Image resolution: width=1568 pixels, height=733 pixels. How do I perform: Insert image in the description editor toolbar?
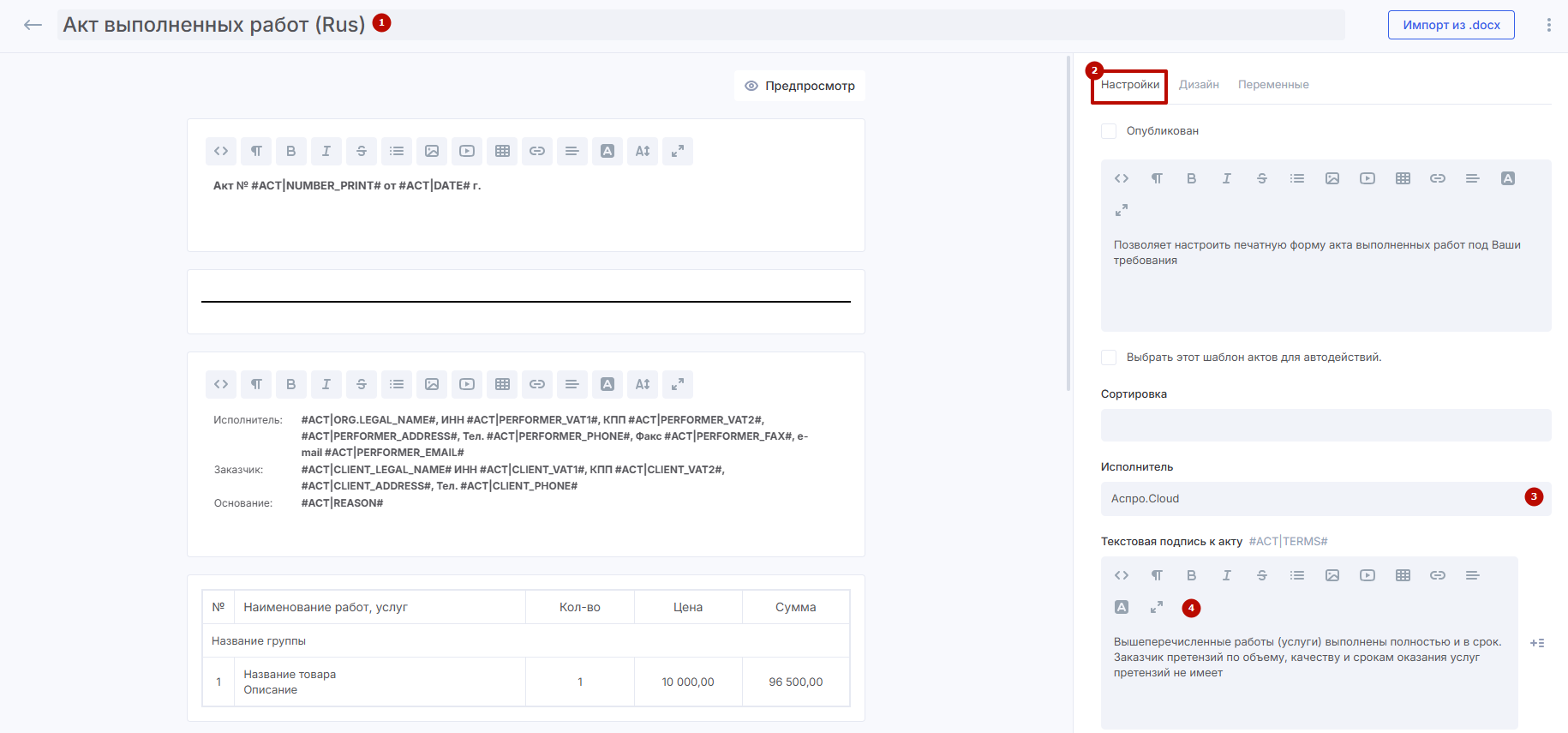click(1332, 178)
